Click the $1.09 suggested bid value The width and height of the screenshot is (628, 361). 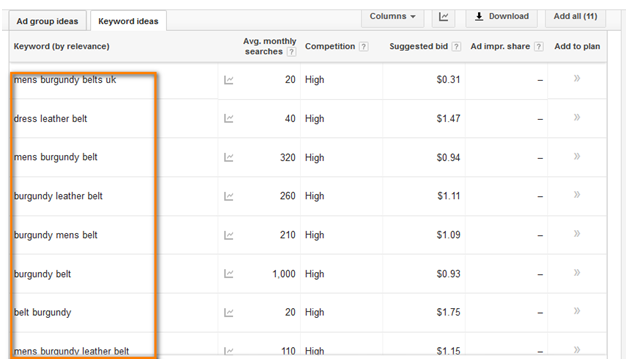click(448, 235)
